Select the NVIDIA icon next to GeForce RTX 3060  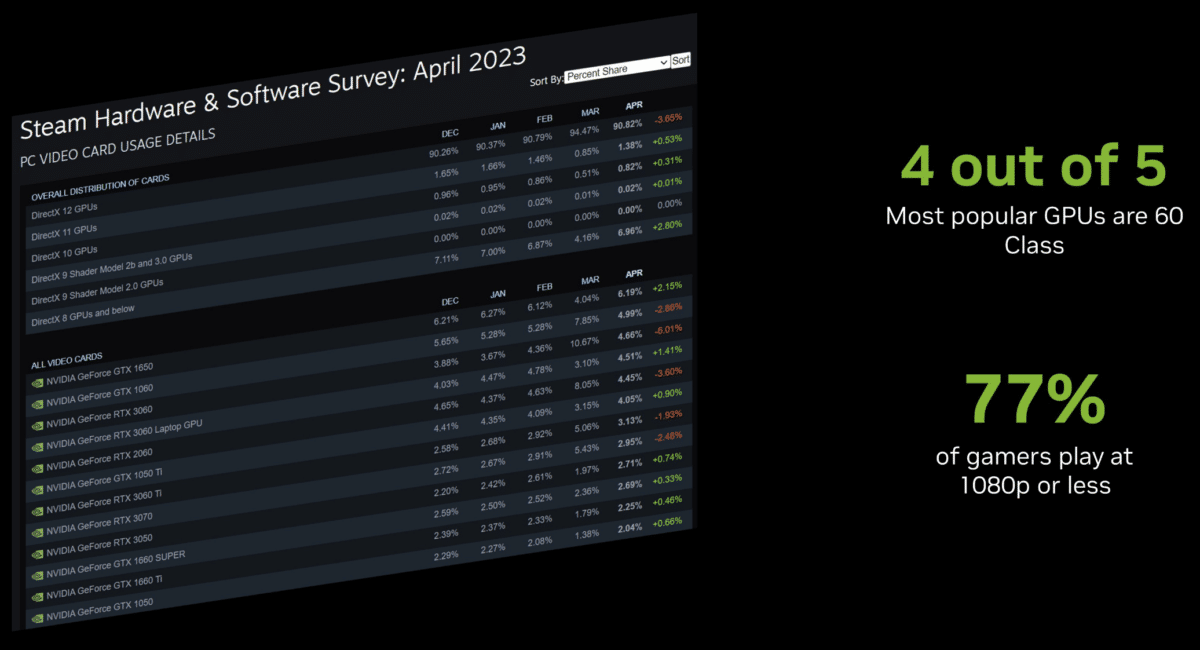pyautogui.click(x=39, y=427)
